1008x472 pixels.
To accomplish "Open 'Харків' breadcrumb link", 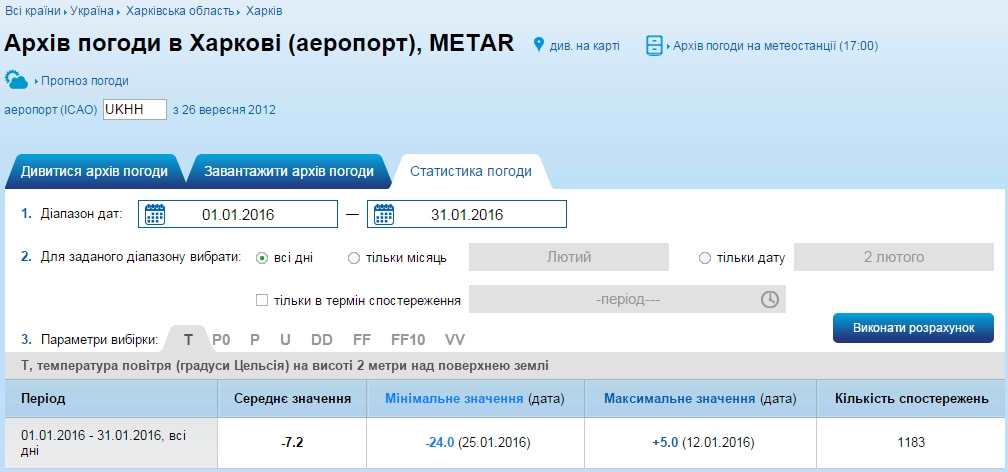I will pos(264,11).
